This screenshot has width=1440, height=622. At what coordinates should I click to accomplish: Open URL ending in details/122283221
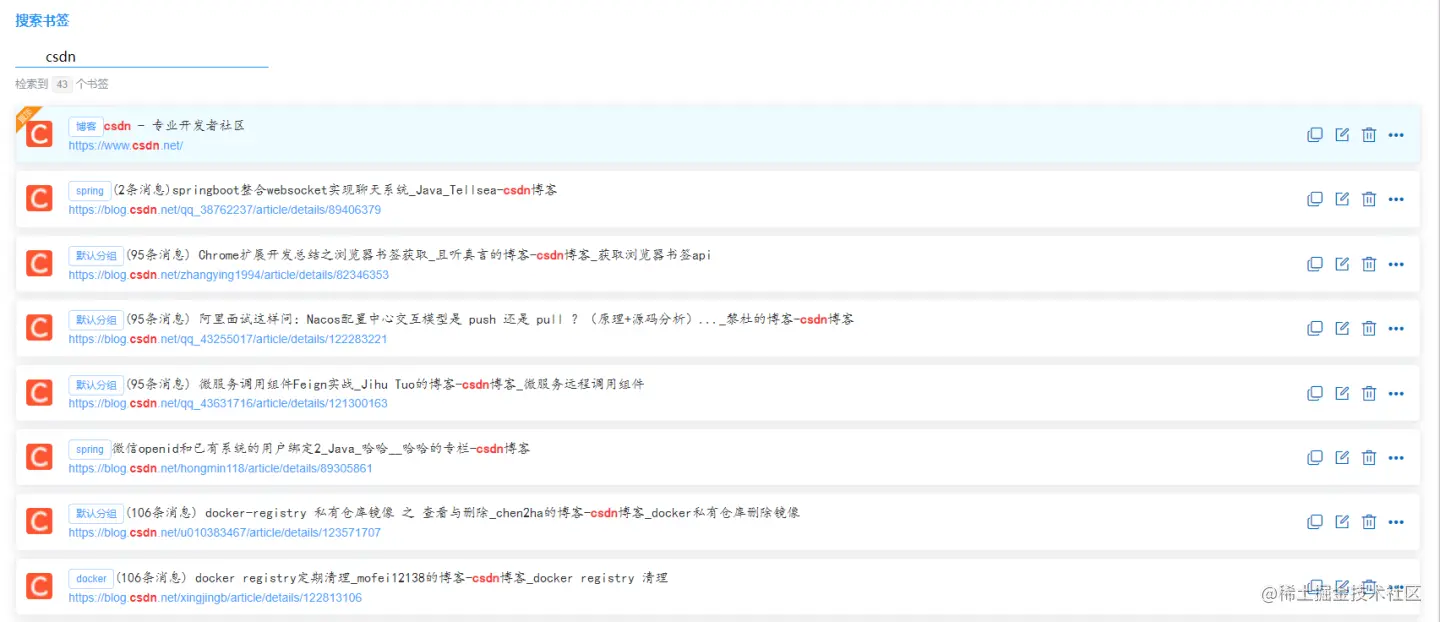point(228,339)
